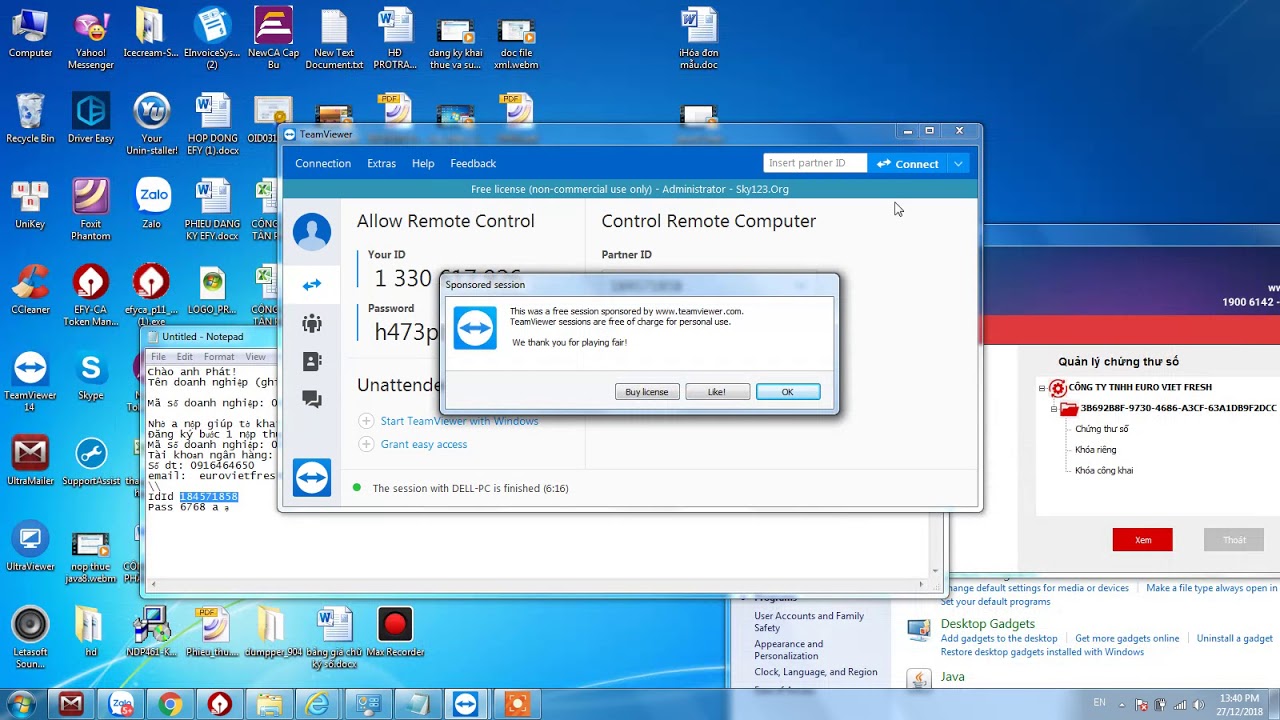Image resolution: width=1280 pixels, height=720 pixels.
Task: Open TeamViewer Connection menu
Action: [323, 163]
